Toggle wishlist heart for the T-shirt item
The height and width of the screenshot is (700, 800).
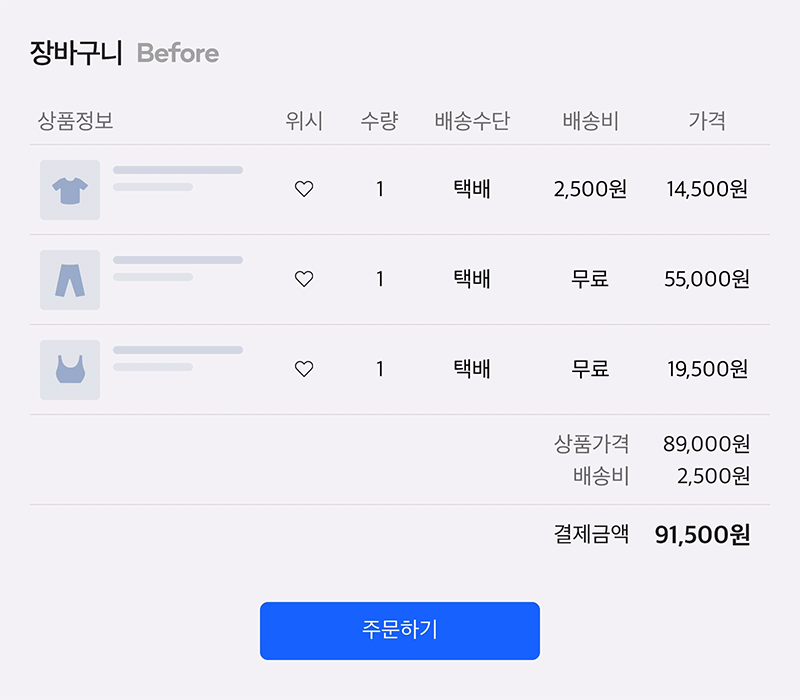pyautogui.click(x=304, y=189)
